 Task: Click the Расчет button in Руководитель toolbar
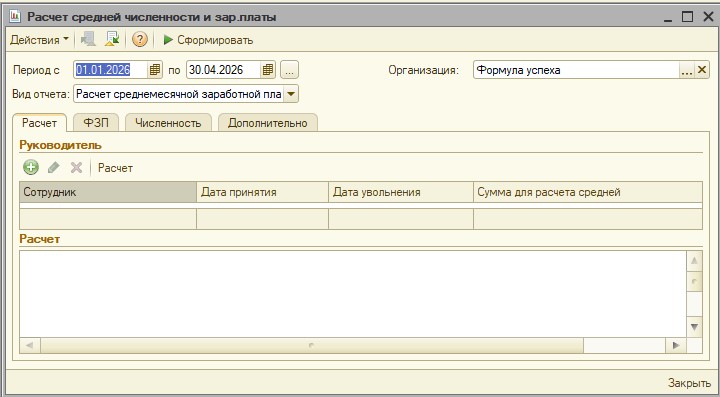(115, 168)
